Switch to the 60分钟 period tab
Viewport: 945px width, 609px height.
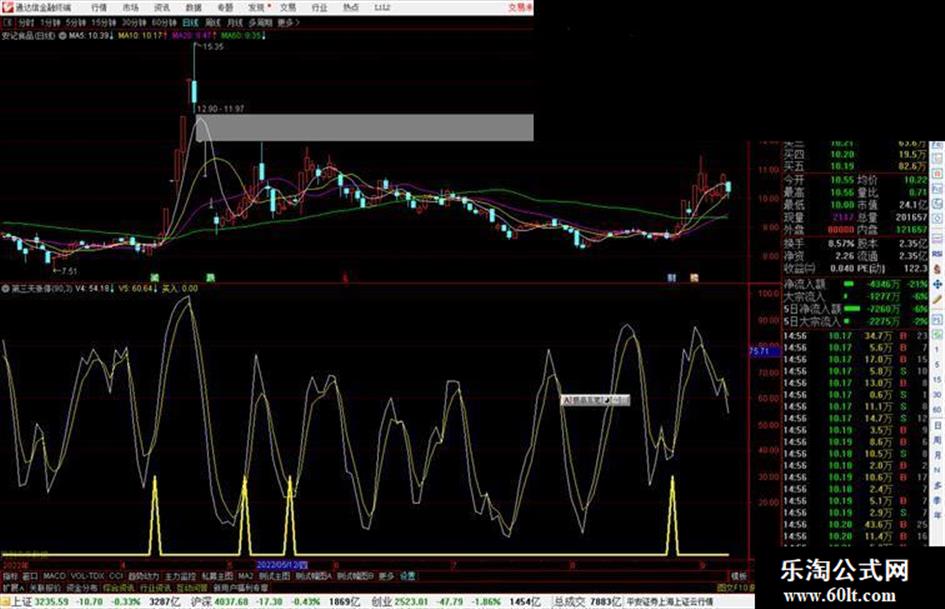click(x=164, y=22)
